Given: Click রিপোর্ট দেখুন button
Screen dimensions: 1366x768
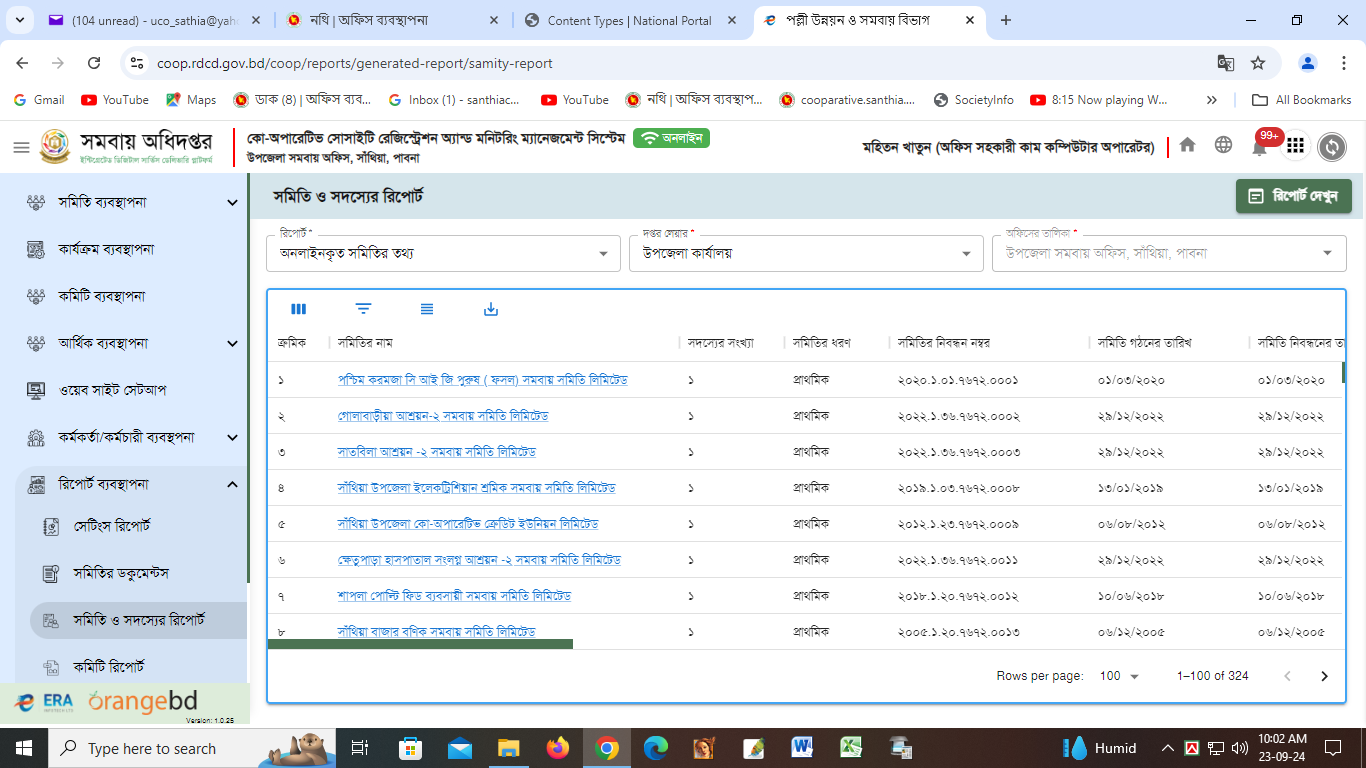Looking at the screenshot, I should (1294, 196).
